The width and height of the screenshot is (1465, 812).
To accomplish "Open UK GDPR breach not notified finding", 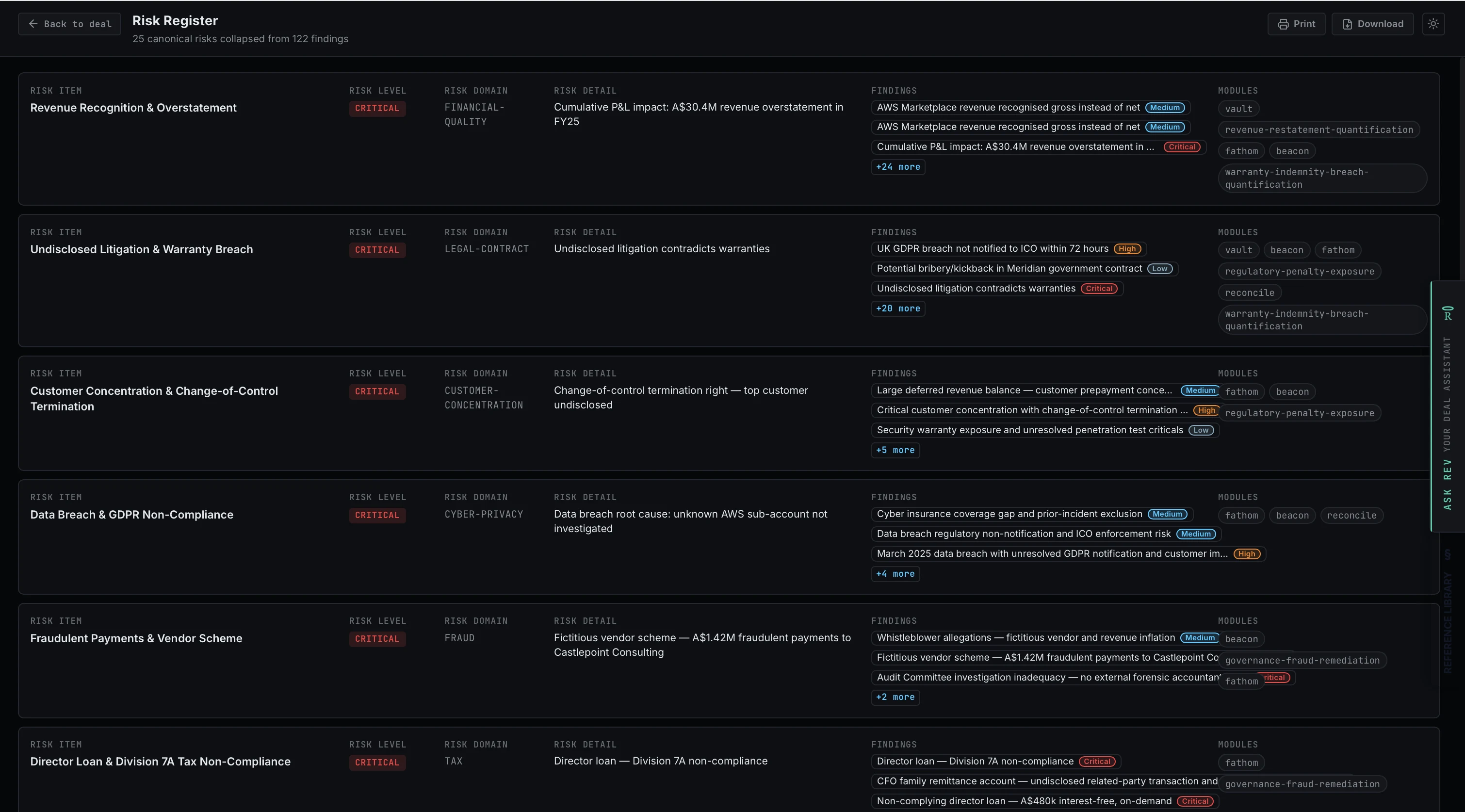I will 1009,248.
